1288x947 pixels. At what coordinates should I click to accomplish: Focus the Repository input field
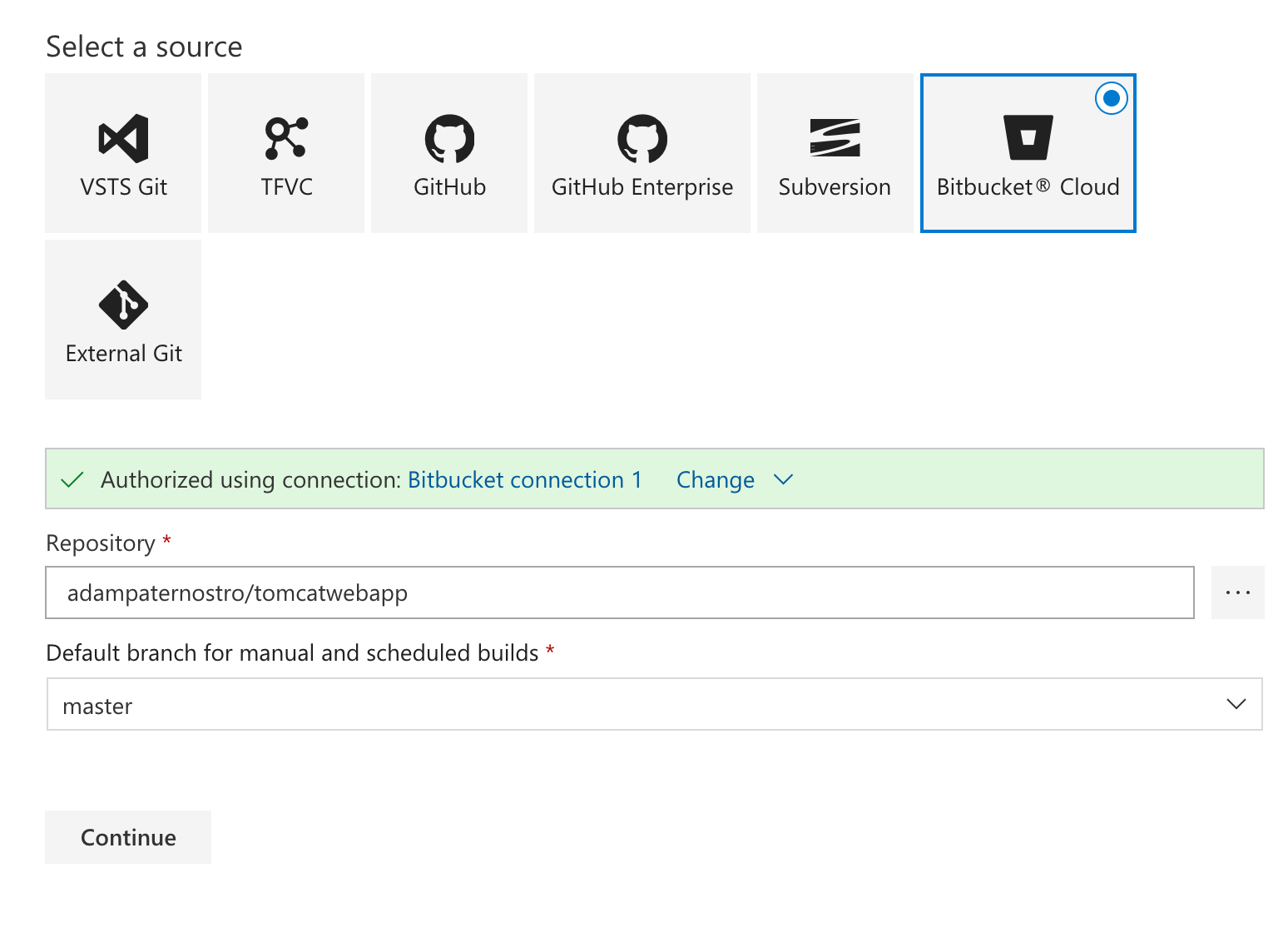tap(620, 592)
